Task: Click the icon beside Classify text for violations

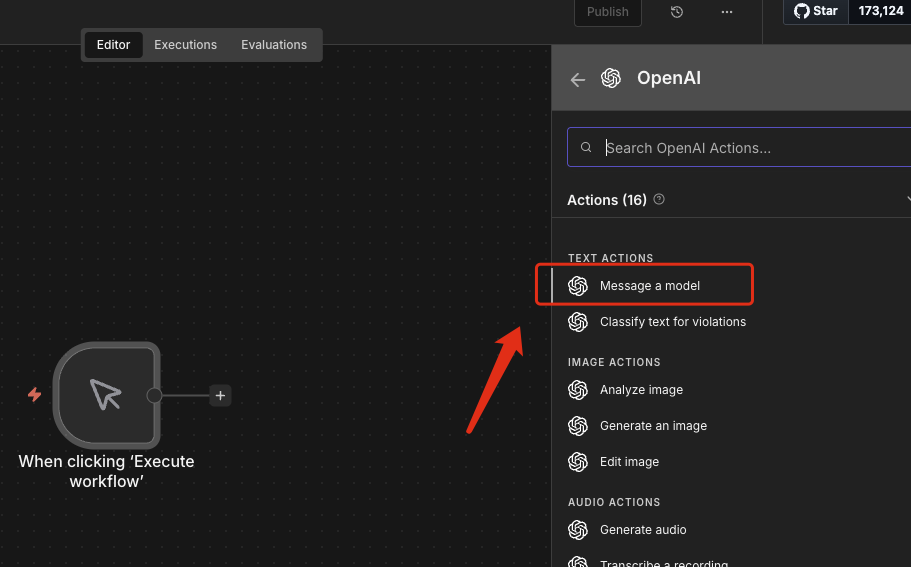Action: pyautogui.click(x=578, y=322)
